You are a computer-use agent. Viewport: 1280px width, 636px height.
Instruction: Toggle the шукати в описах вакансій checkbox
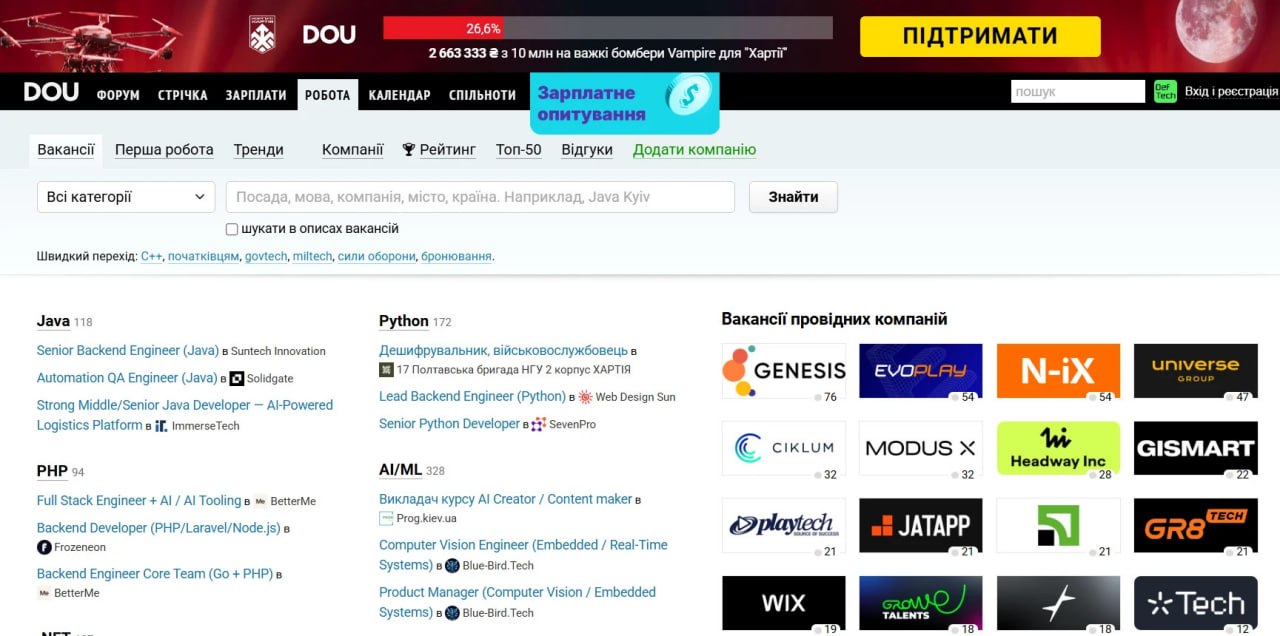[232, 229]
